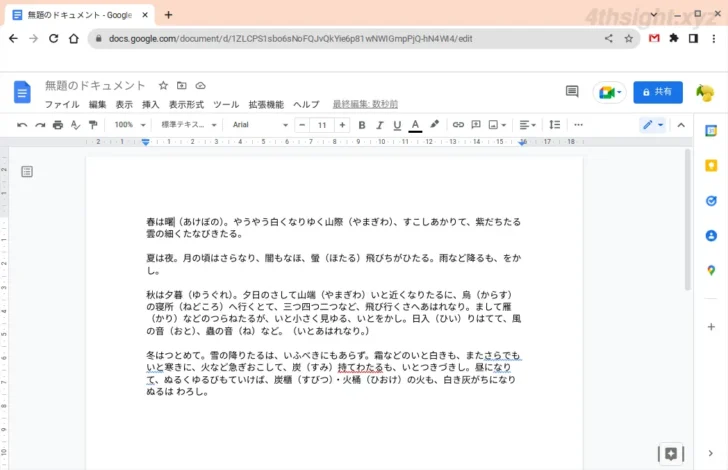This screenshot has width=728, height=470.
Task: Move document with folder icon
Action: click(182, 85)
